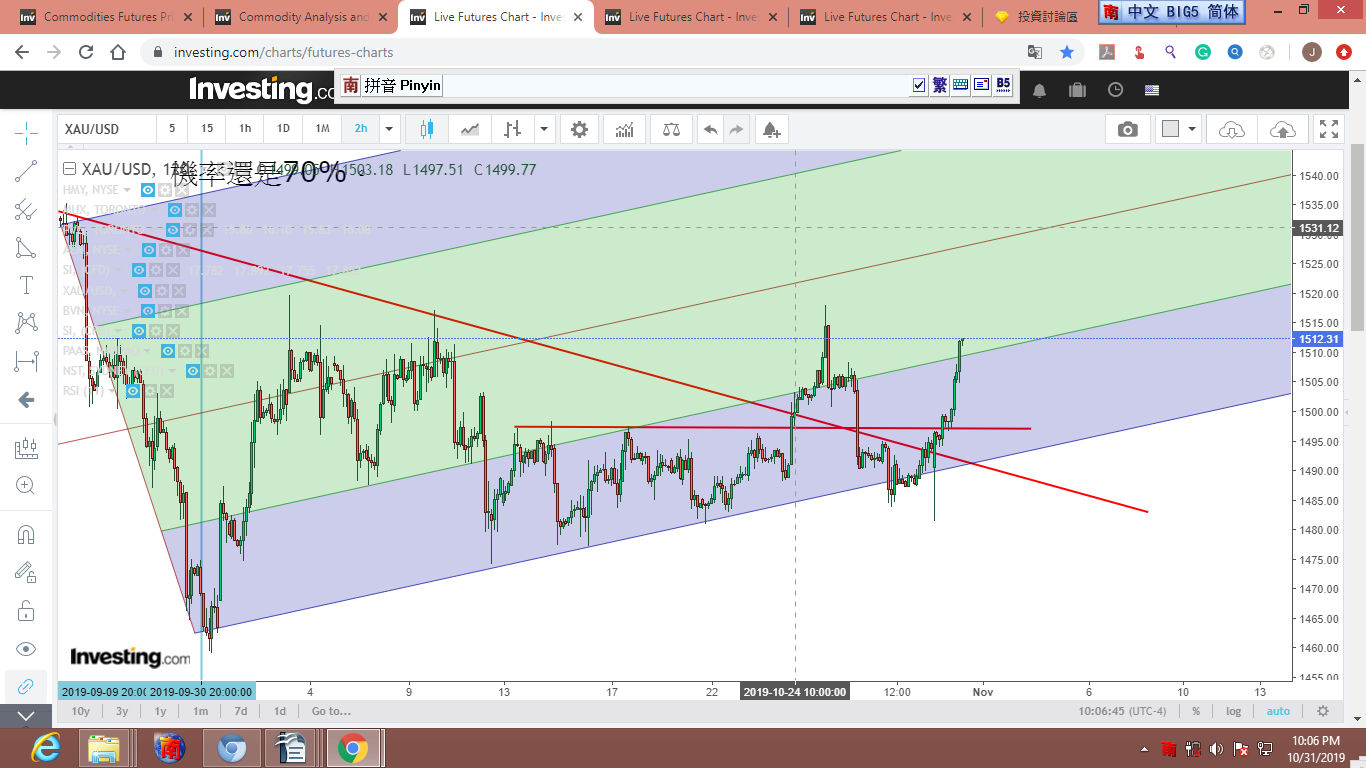Open chart style dropdown arrow

point(544,129)
